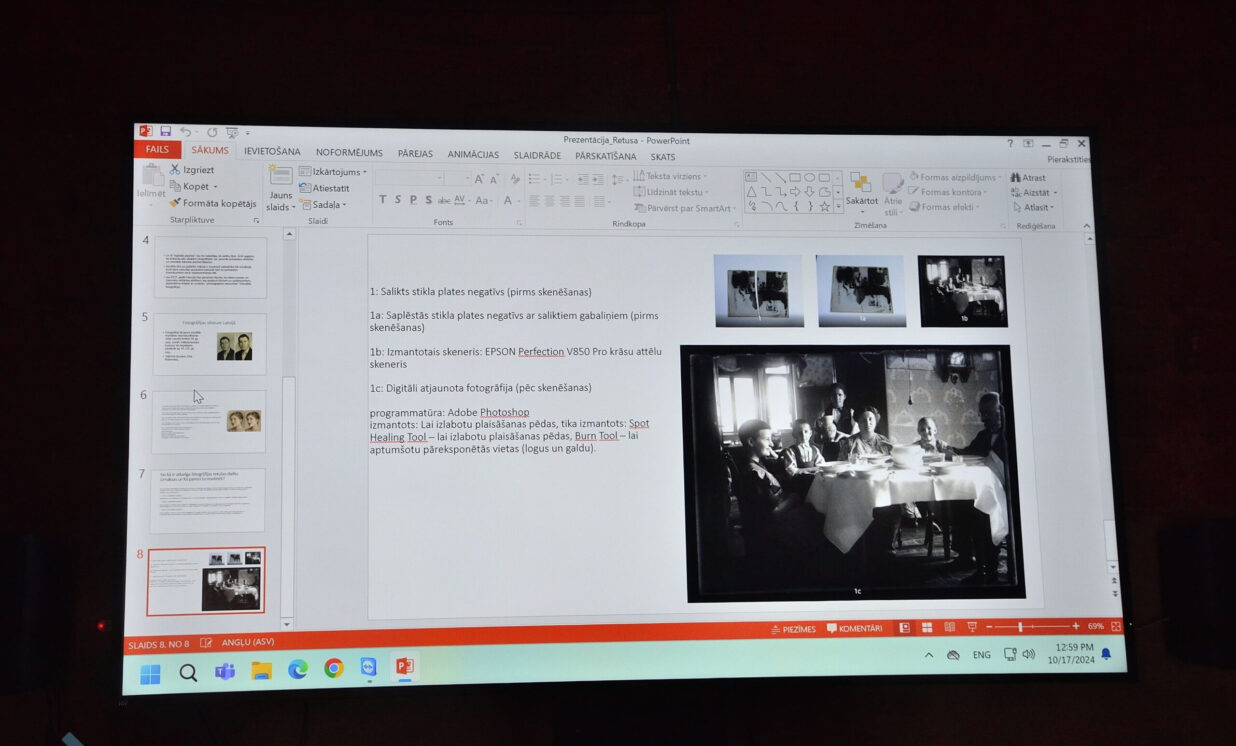Open Slide Sorter view from status bar

(x=927, y=627)
